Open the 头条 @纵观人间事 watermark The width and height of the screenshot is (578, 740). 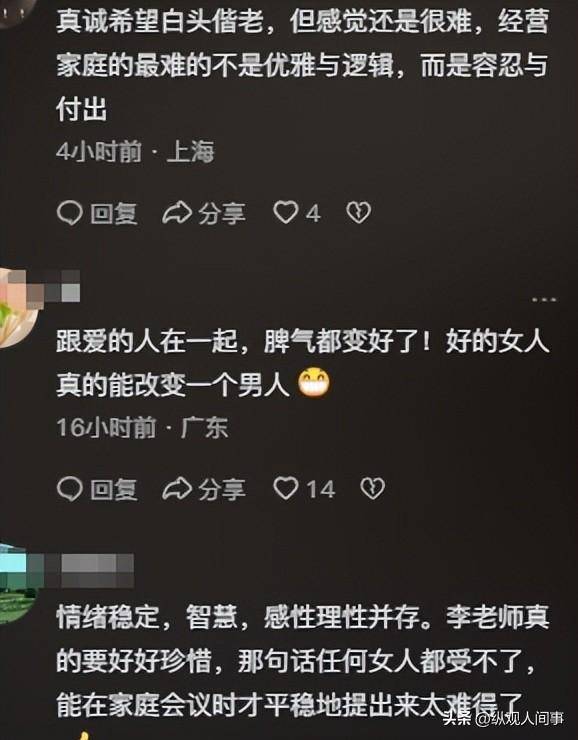503,719
